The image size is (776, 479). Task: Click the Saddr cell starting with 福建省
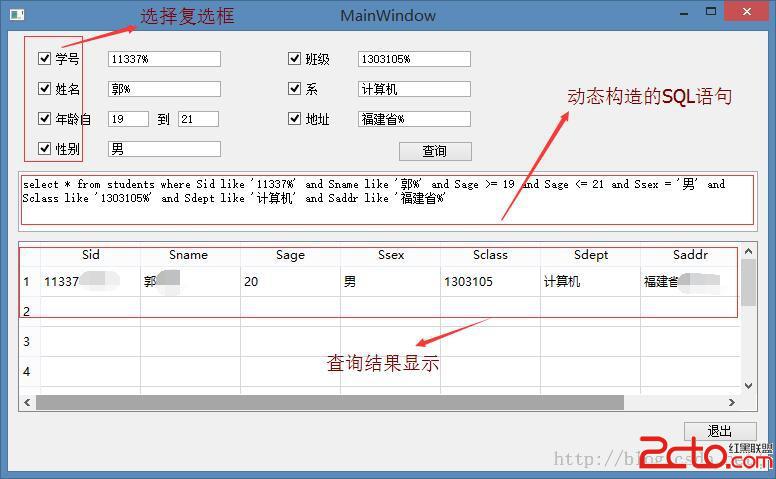tap(690, 282)
